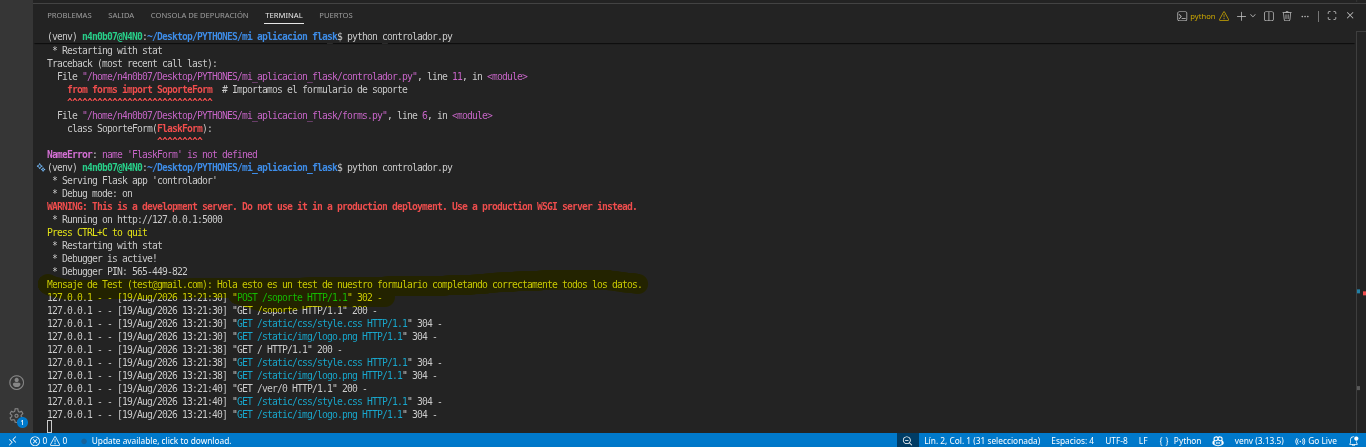Open 'Lín. 2, Col. 1' go-to-line indicator
This screenshot has width=1366, height=447.
point(981,440)
